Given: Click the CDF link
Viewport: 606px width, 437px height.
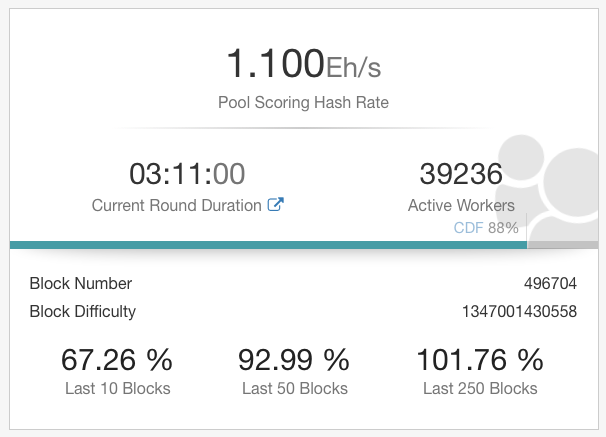Looking at the screenshot, I should 469,228.
